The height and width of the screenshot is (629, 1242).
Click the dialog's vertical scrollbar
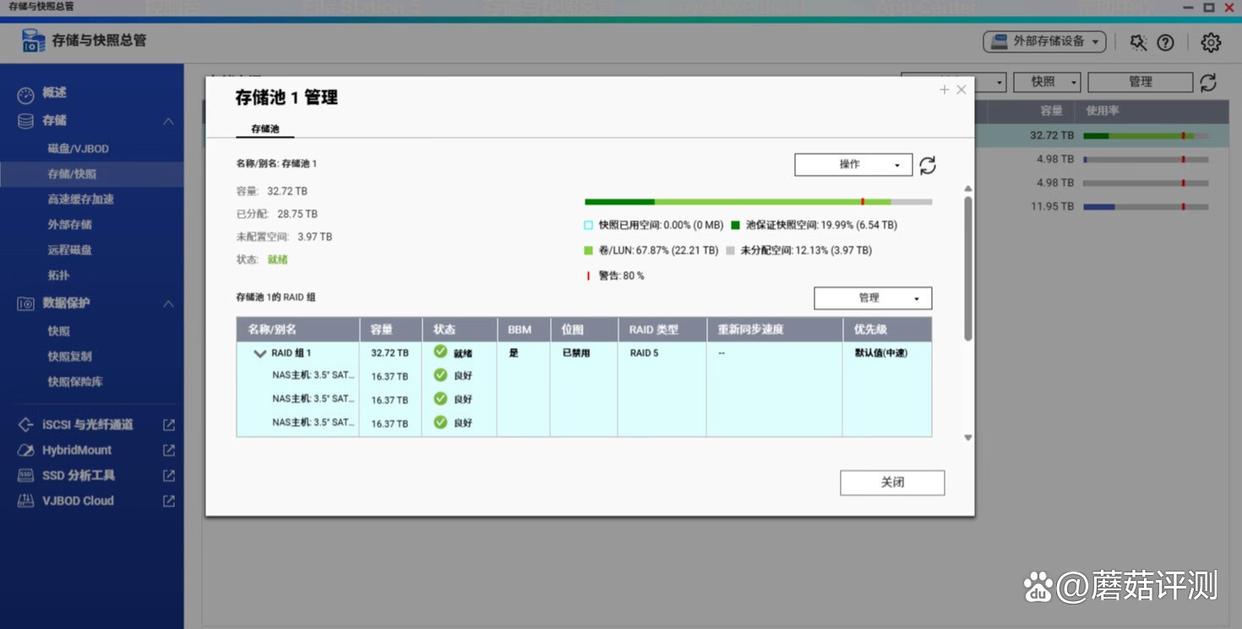(x=967, y=268)
